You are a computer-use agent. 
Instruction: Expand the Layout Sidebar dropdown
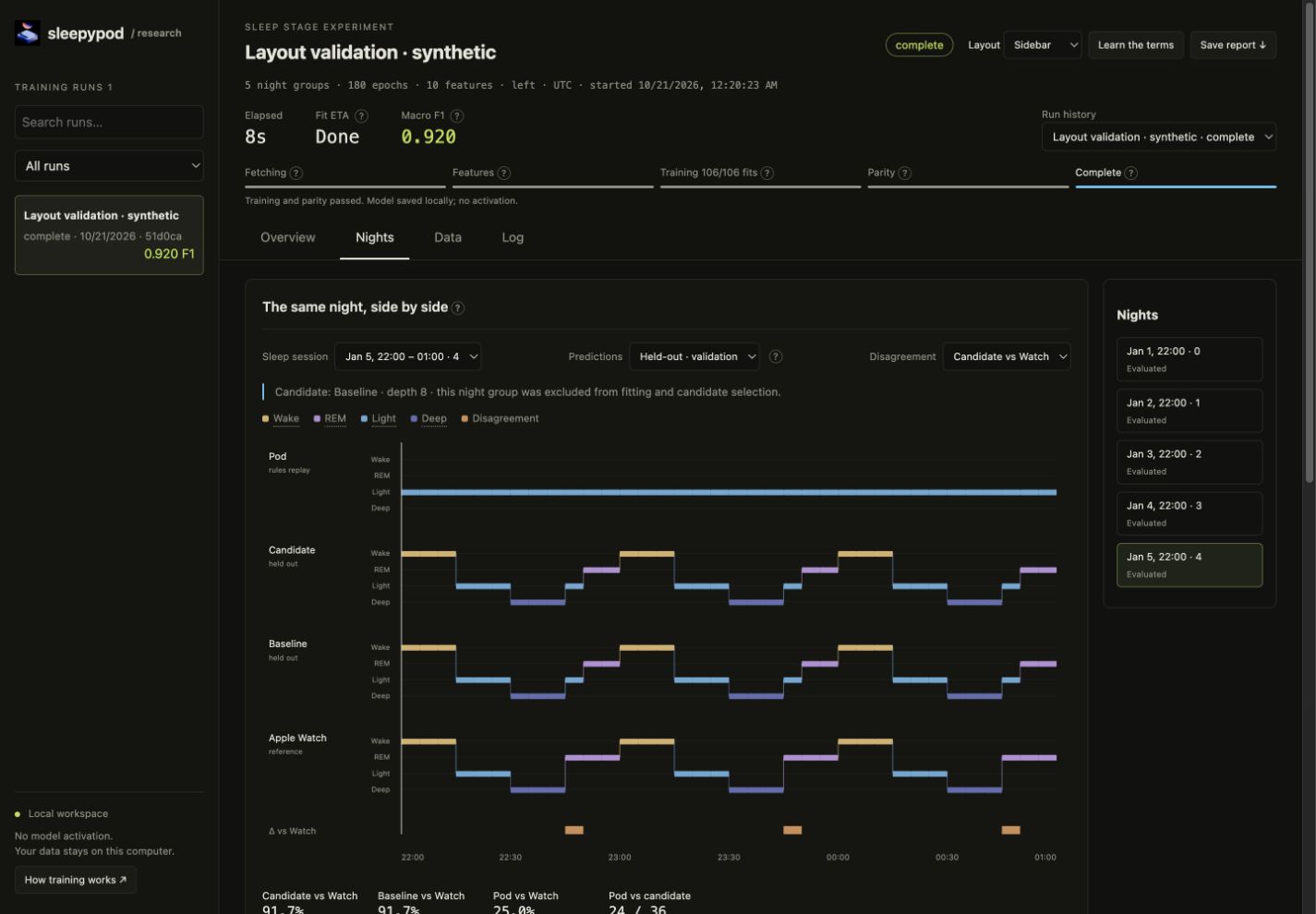[1042, 44]
